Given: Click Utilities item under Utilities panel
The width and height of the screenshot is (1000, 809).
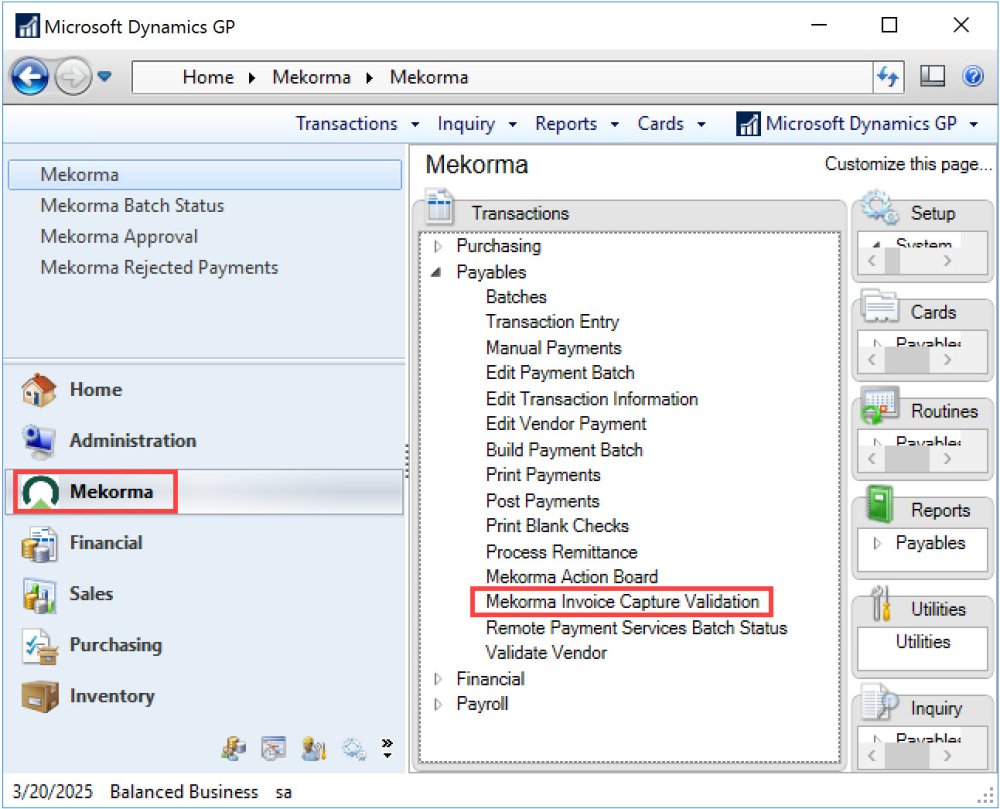Looking at the screenshot, I should tap(923, 642).
